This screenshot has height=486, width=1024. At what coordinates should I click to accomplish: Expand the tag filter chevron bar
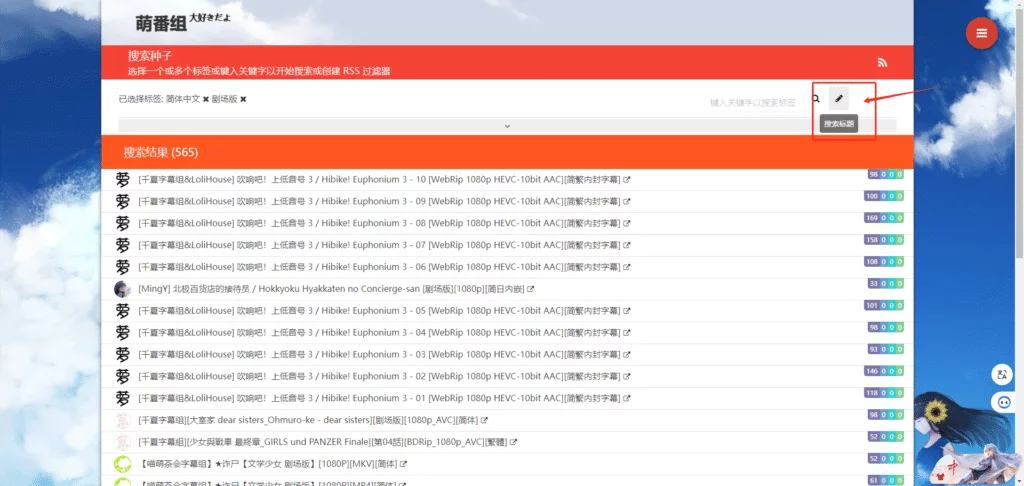pyautogui.click(x=507, y=126)
